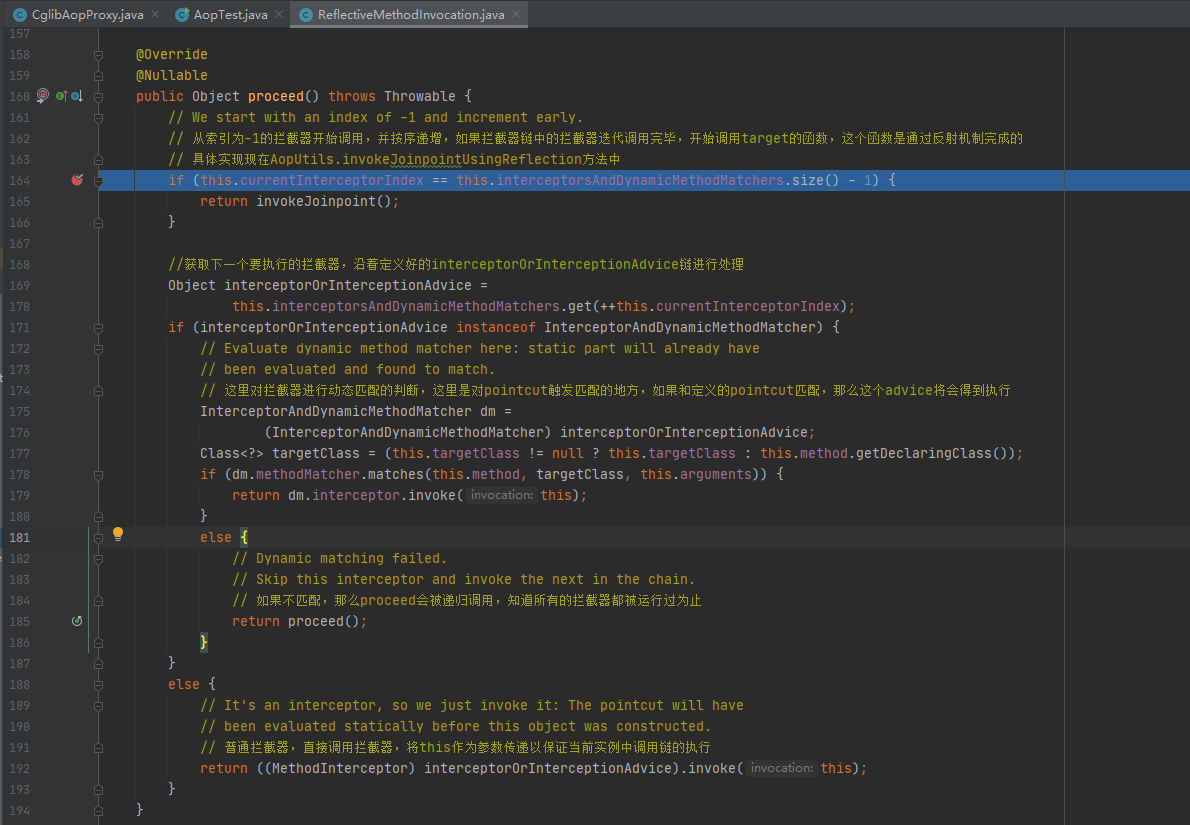Click the green implements-method gutter icon
Viewport: 1190px width, 825px height.
coord(61,96)
